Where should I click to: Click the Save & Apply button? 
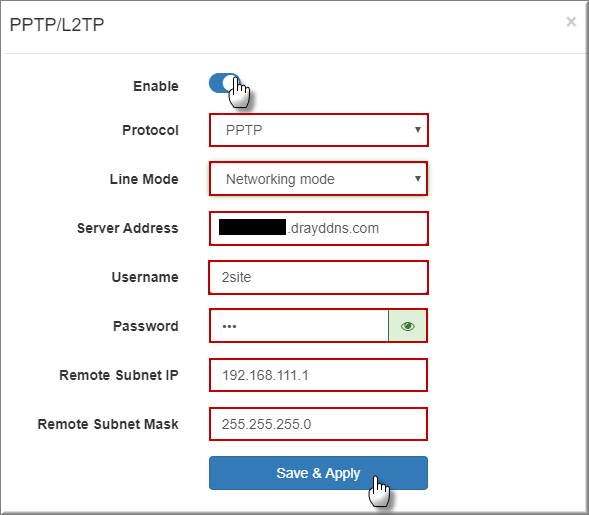pos(319,473)
